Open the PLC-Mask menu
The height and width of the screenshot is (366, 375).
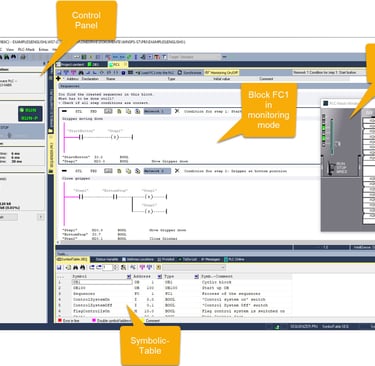26,49
